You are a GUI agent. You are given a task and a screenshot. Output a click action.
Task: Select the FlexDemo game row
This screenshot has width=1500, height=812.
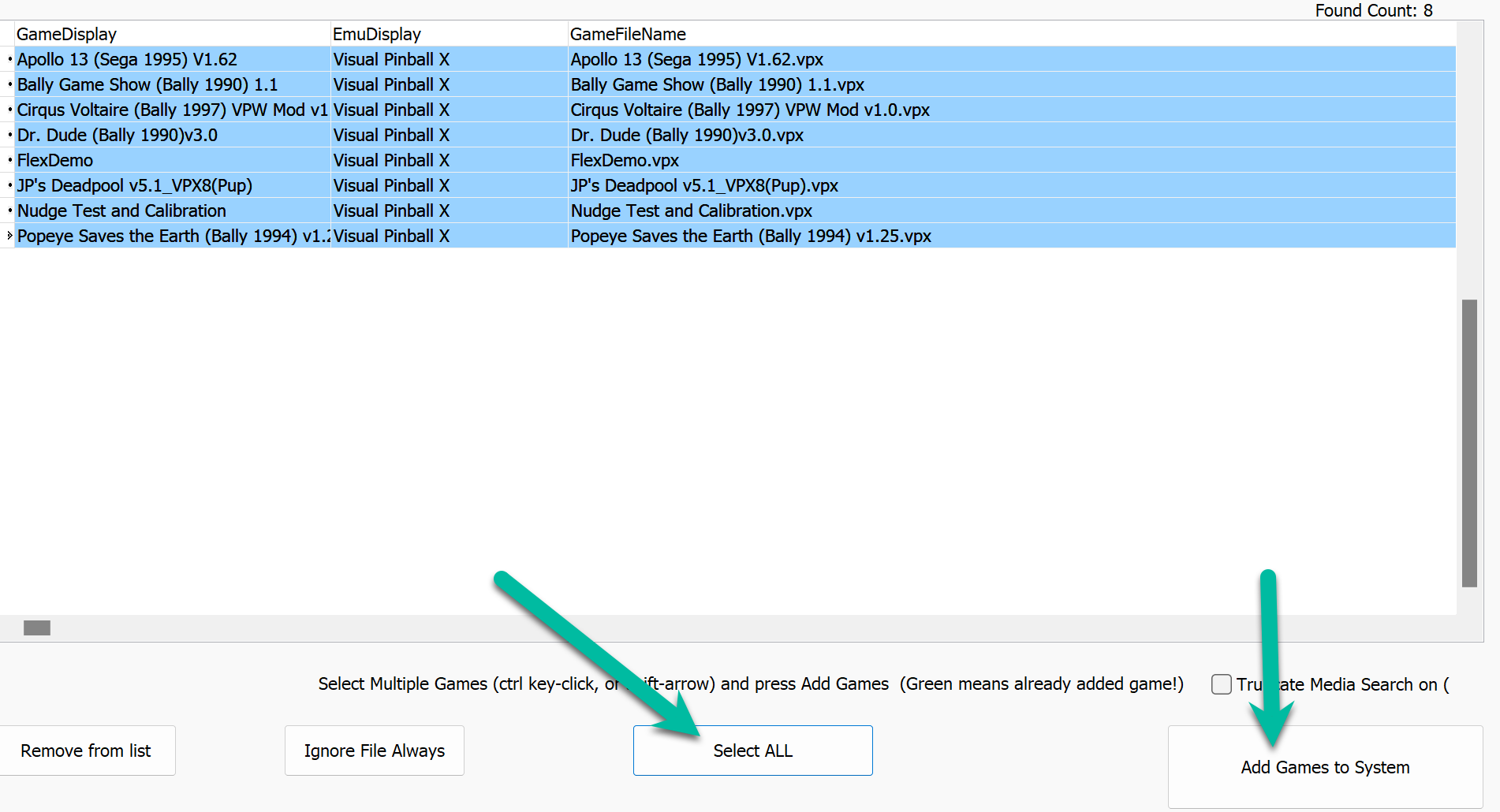[x=158, y=160]
